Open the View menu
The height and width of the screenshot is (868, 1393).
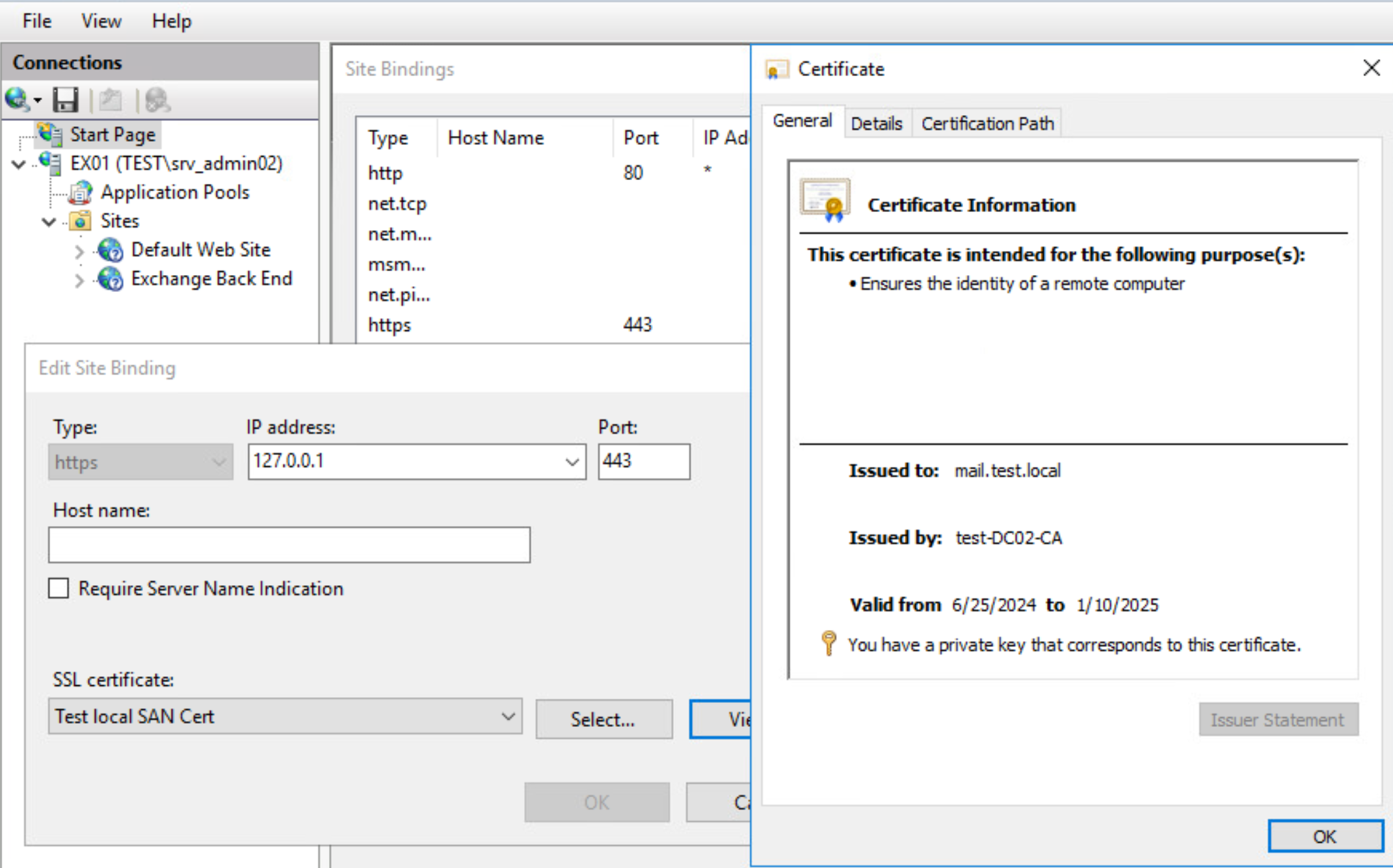[x=100, y=20]
